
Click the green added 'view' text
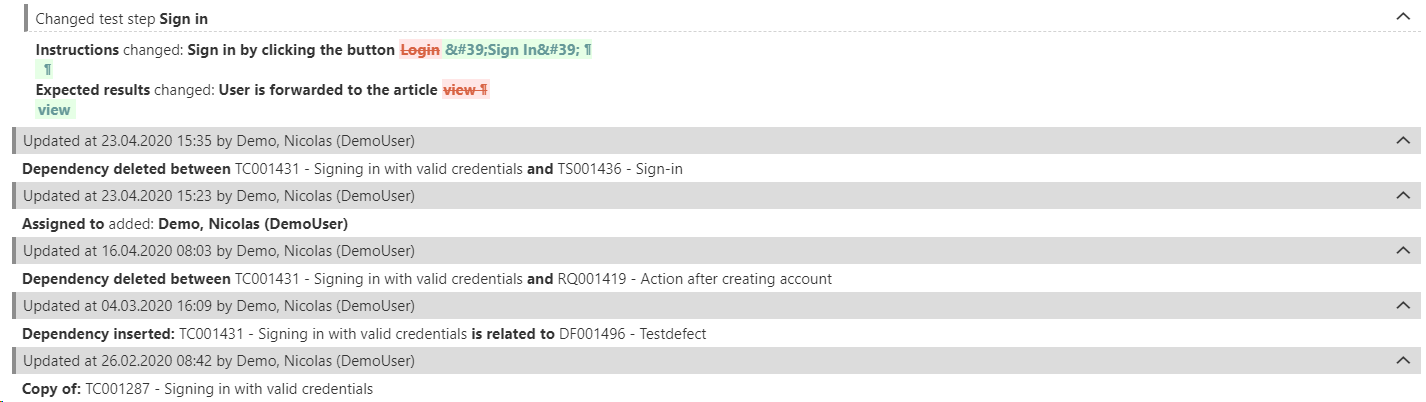coord(54,110)
